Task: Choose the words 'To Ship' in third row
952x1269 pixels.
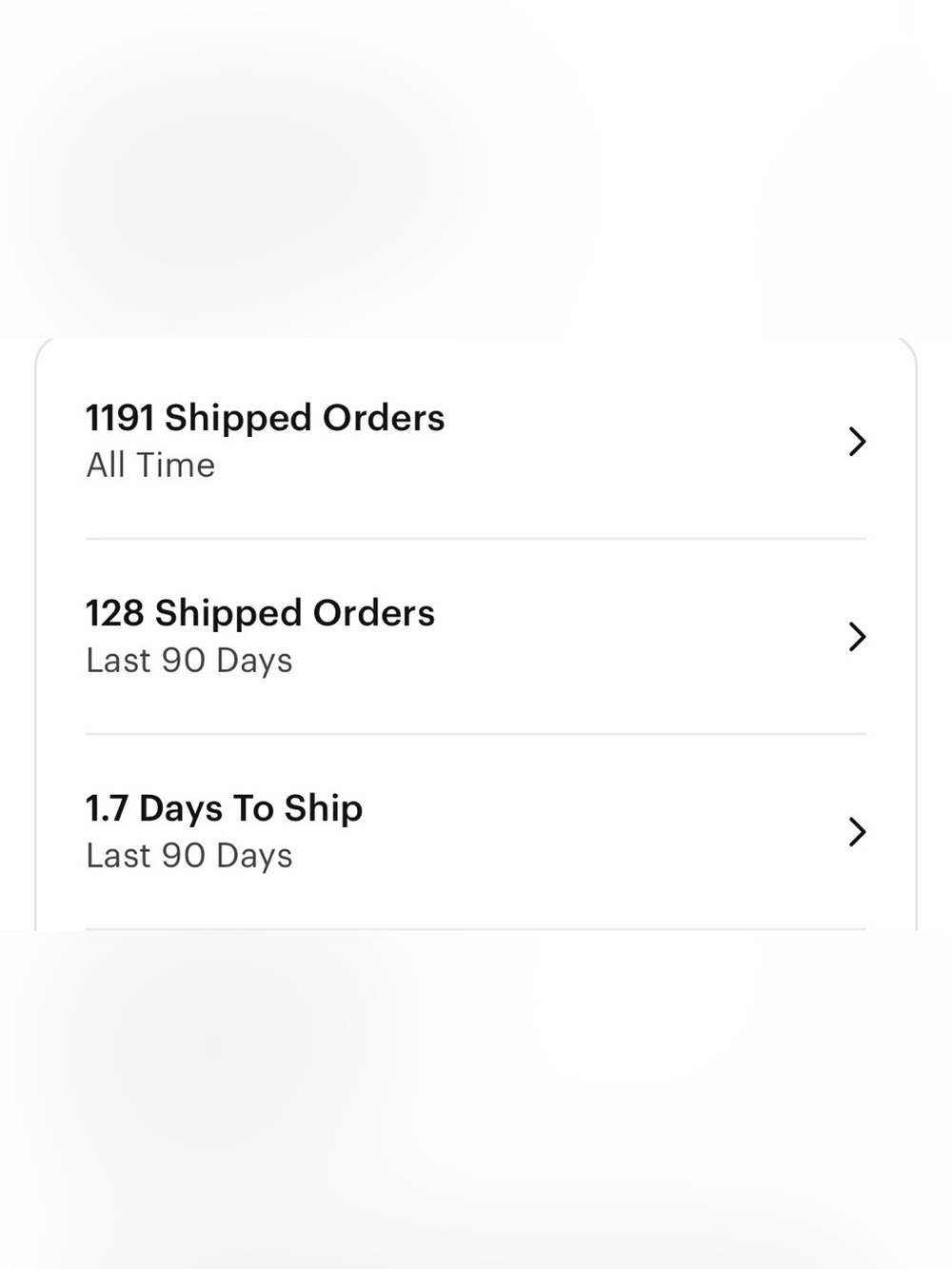Action: pos(298,808)
